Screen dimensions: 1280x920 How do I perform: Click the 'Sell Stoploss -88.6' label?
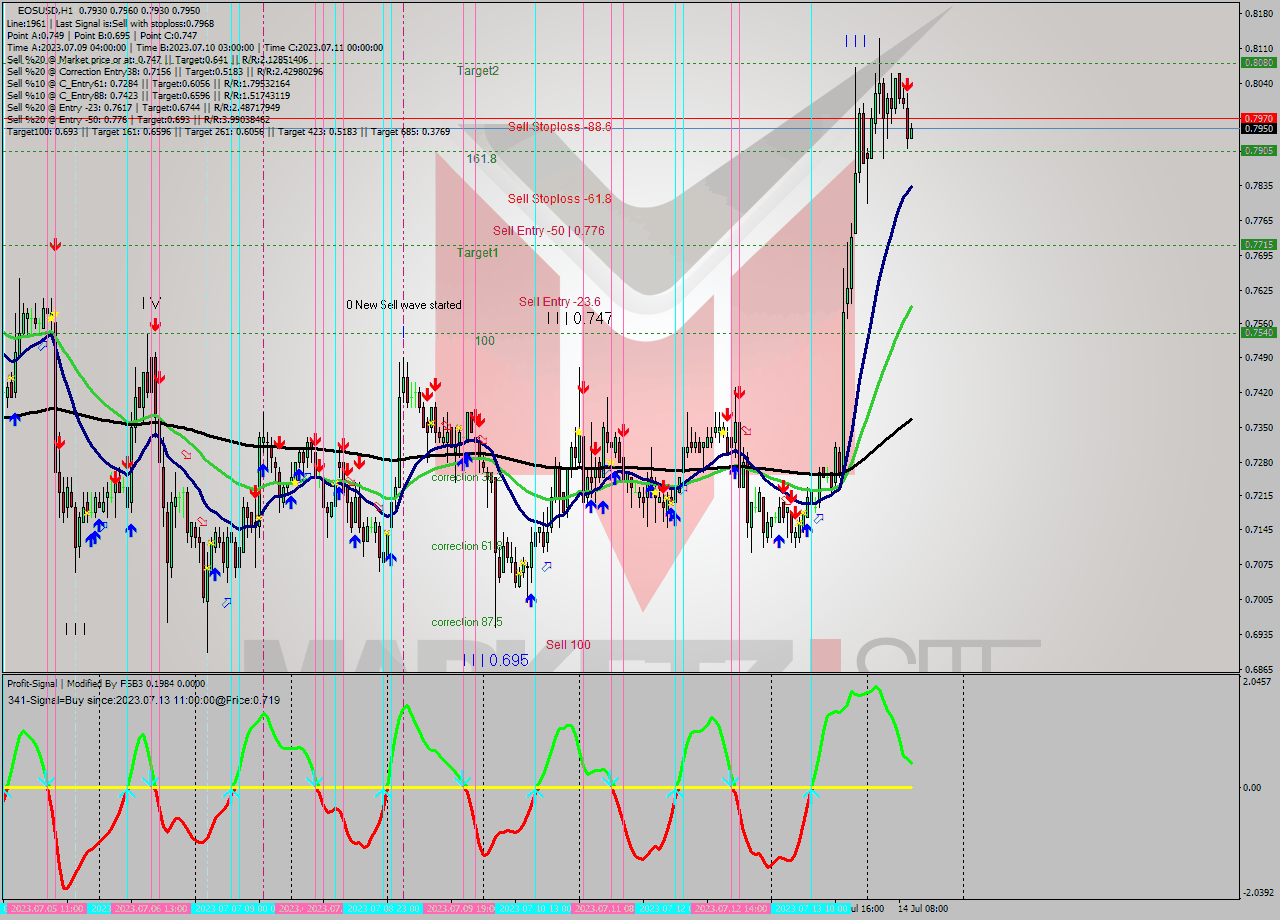[559, 127]
